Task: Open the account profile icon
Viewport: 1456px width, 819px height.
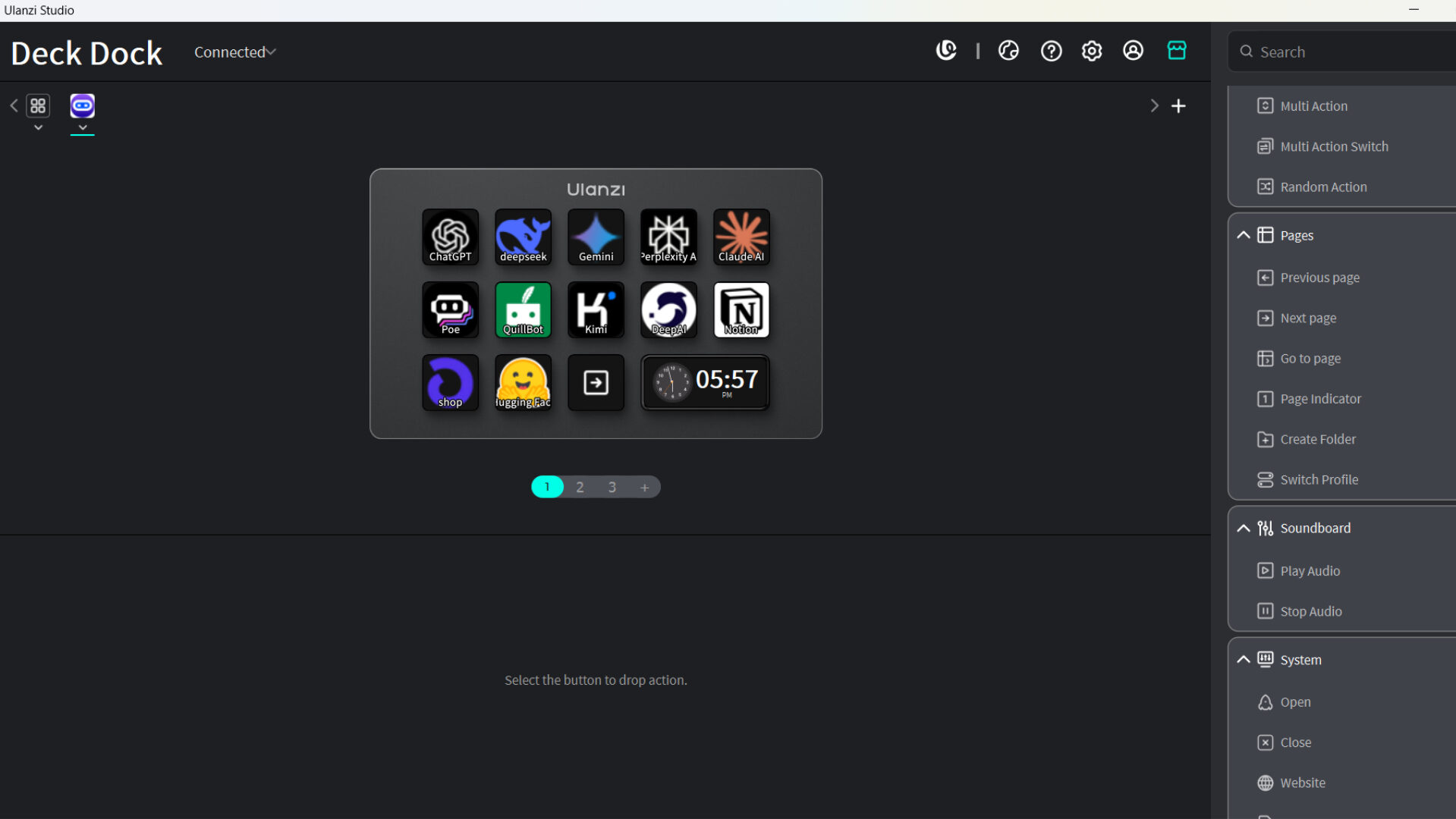Action: [1133, 51]
